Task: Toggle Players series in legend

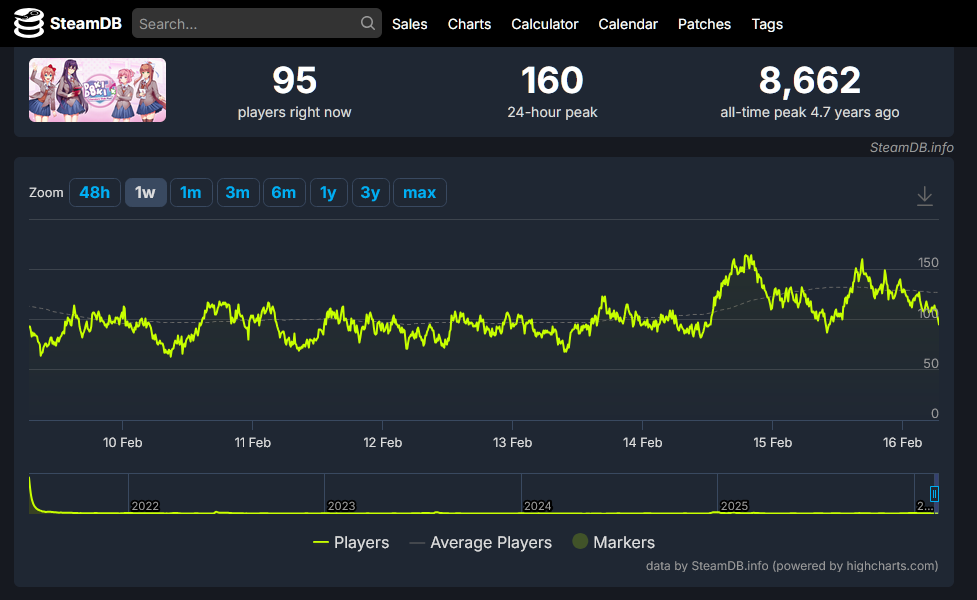Action: tap(351, 543)
